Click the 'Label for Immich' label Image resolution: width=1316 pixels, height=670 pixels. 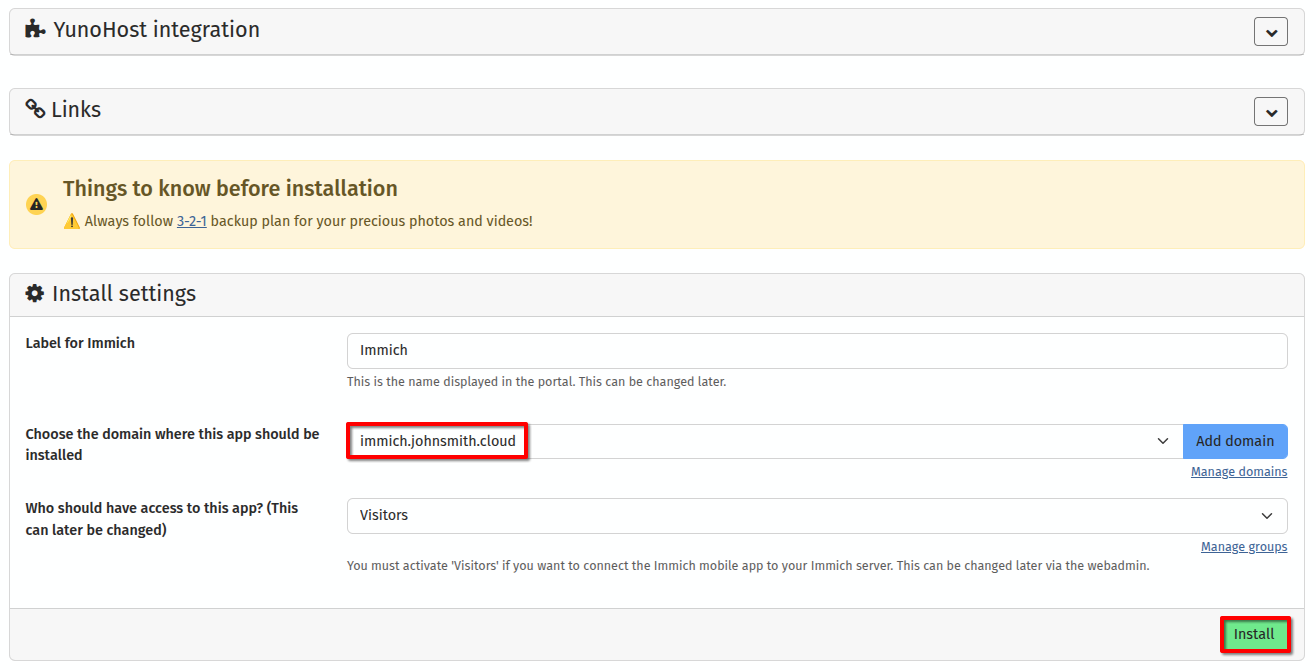(80, 343)
